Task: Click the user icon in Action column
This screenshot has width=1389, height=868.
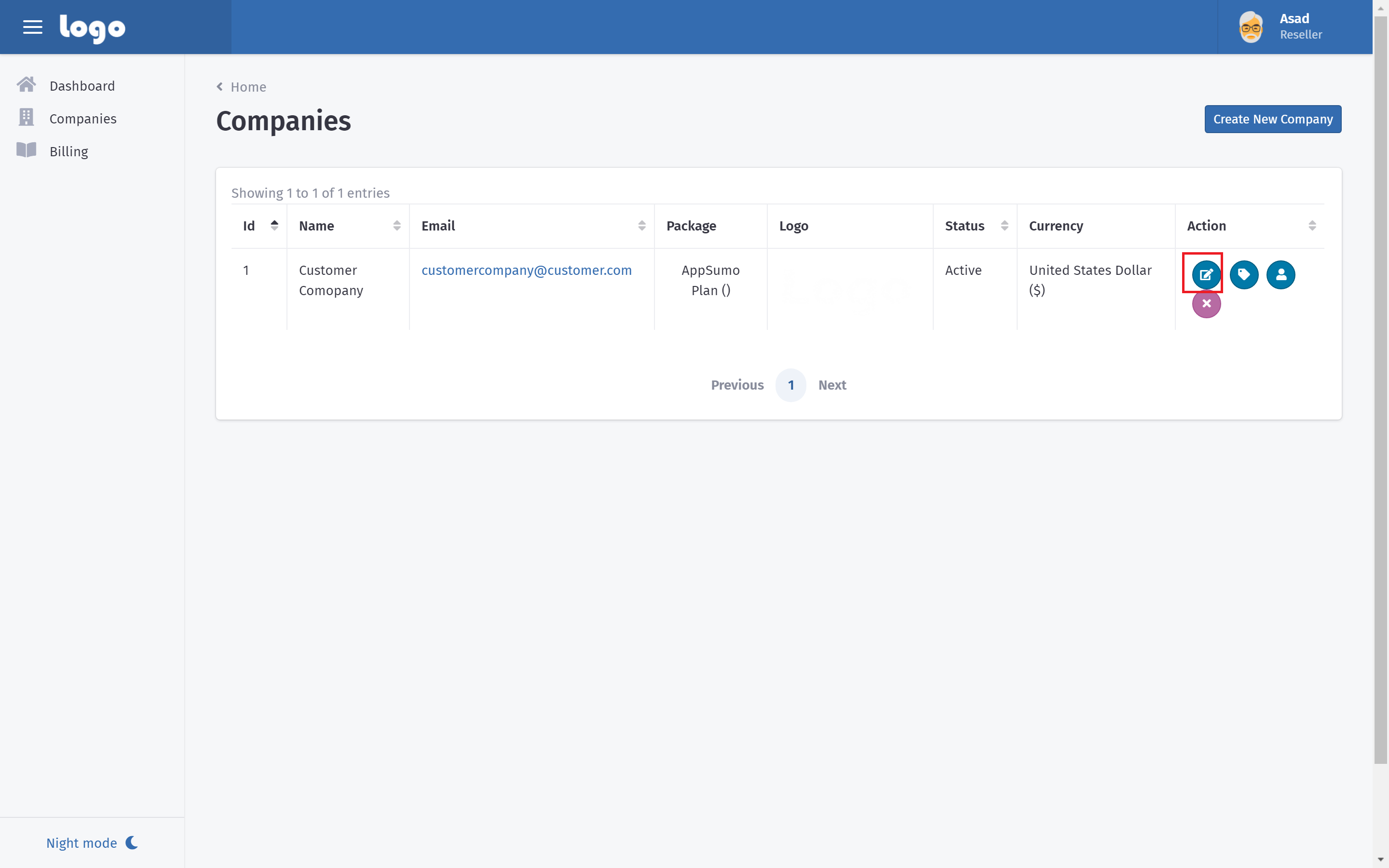Action: (x=1280, y=274)
